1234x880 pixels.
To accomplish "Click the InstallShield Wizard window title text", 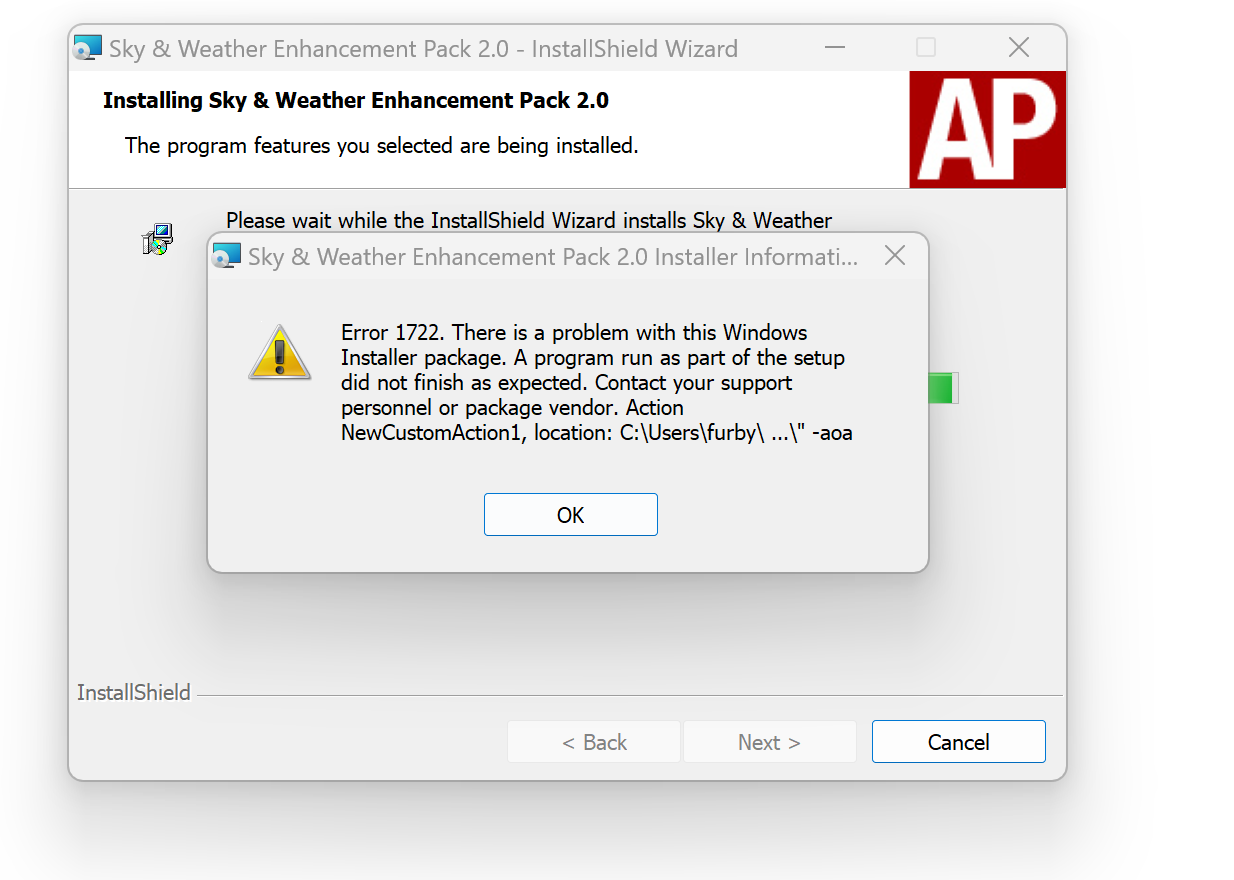I will pos(424,48).
